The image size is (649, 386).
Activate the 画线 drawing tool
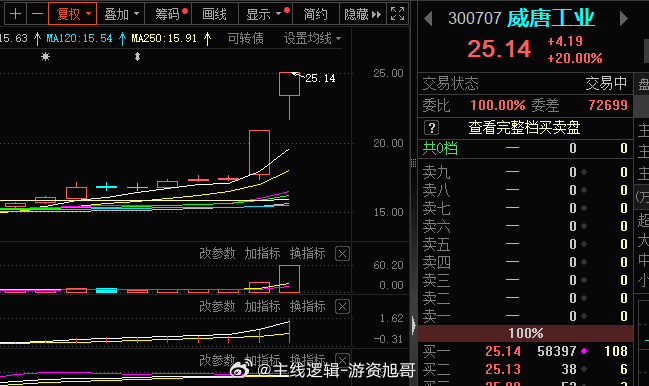[x=215, y=14]
